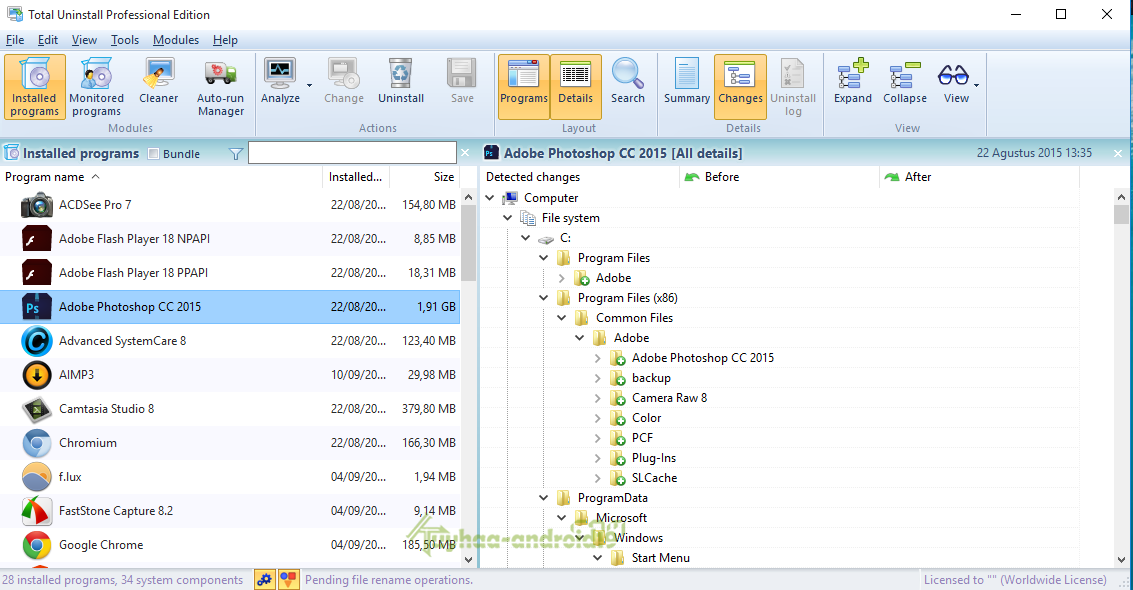Toggle the Programs layout pane

coord(524,87)
